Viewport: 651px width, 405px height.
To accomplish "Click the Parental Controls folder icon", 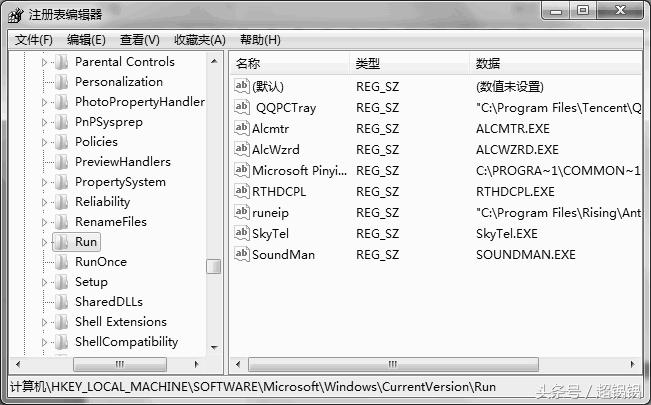I will point(62,62).
